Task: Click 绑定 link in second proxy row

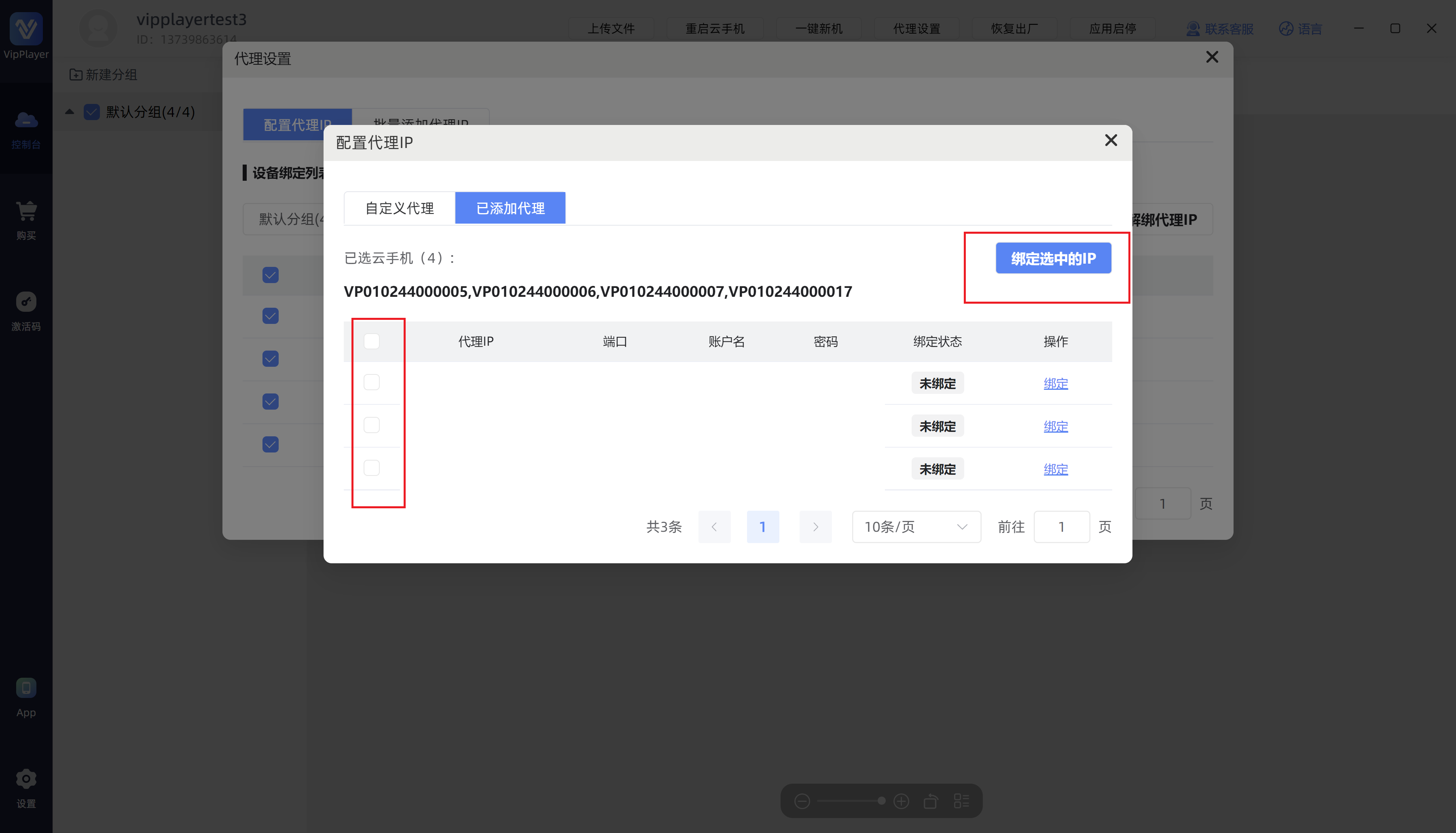Action: (x=1055, y=426)
